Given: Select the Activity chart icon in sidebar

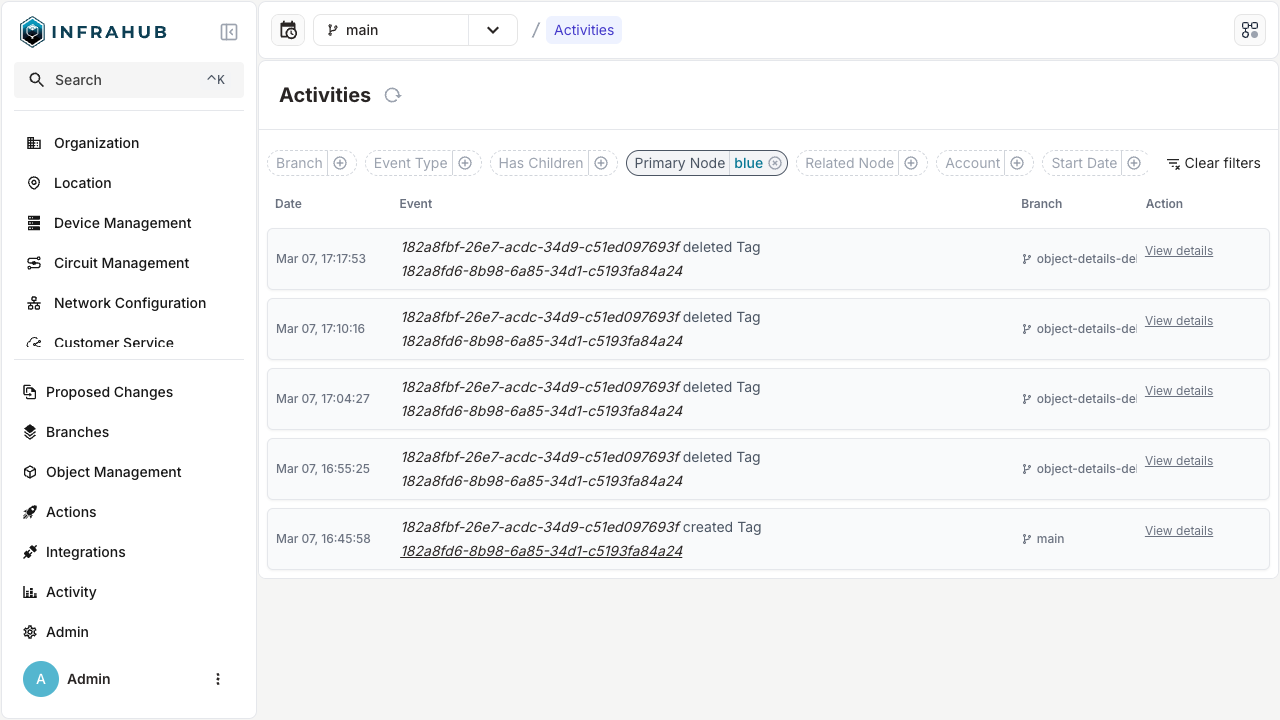Looking at the screenshot, I should click(x=33, y=592).
